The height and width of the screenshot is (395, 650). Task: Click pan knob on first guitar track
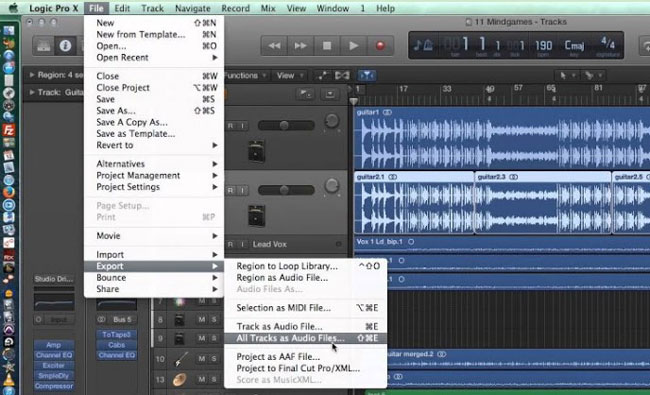pos(332,121)
